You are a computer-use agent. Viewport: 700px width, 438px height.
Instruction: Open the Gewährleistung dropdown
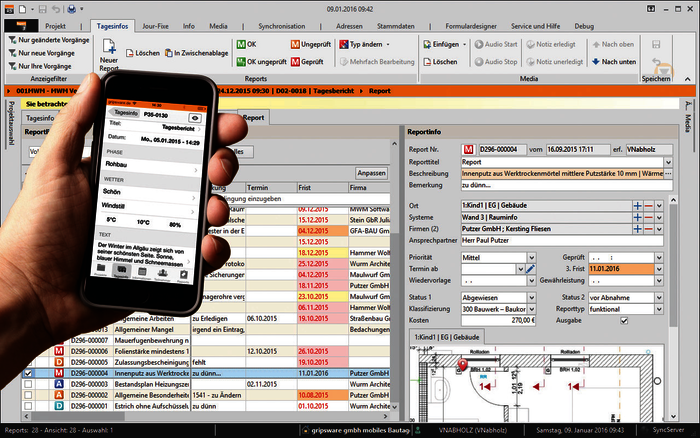(659, 280)
